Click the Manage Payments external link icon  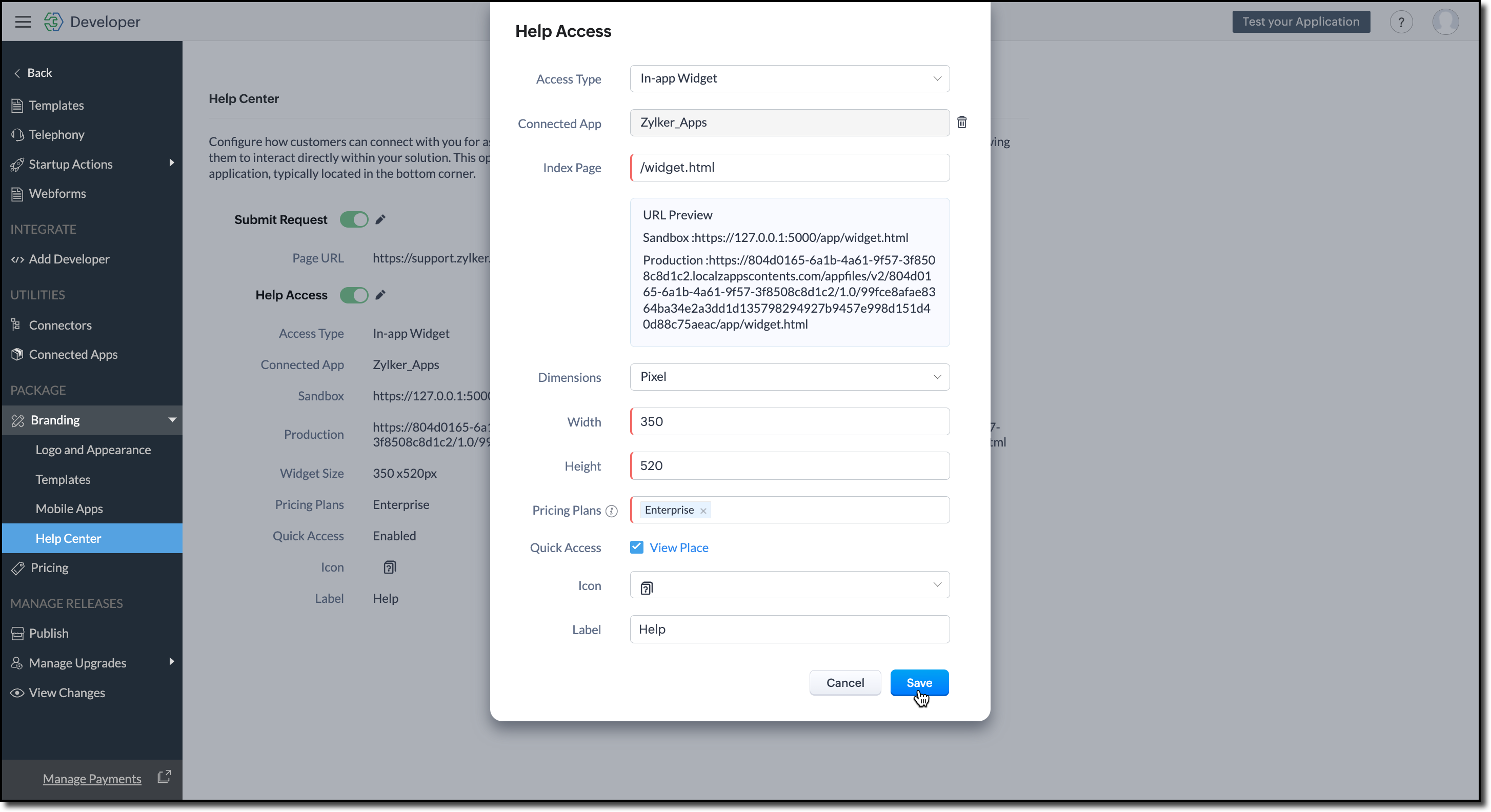(x=165, y=777)
